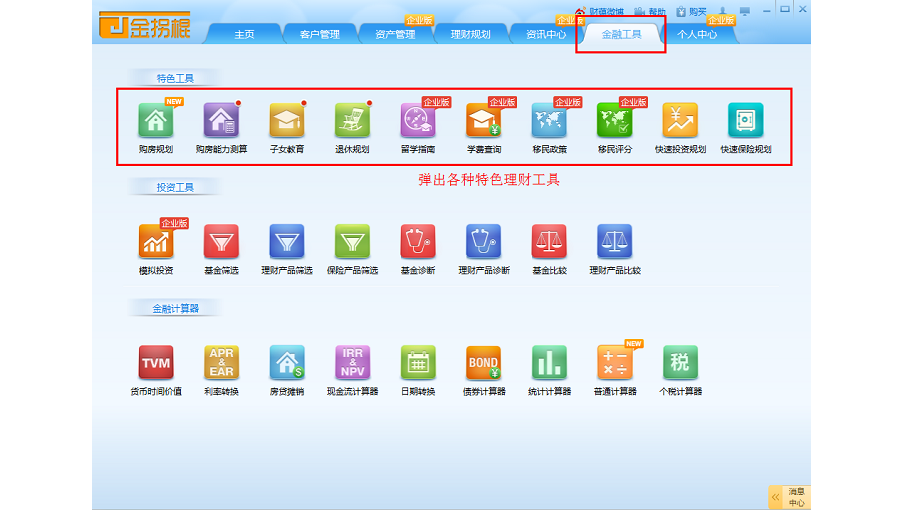Open the TVM 货币时间价值 calculator
This screenshot has width=900, height=510.
tap(155, 362)
